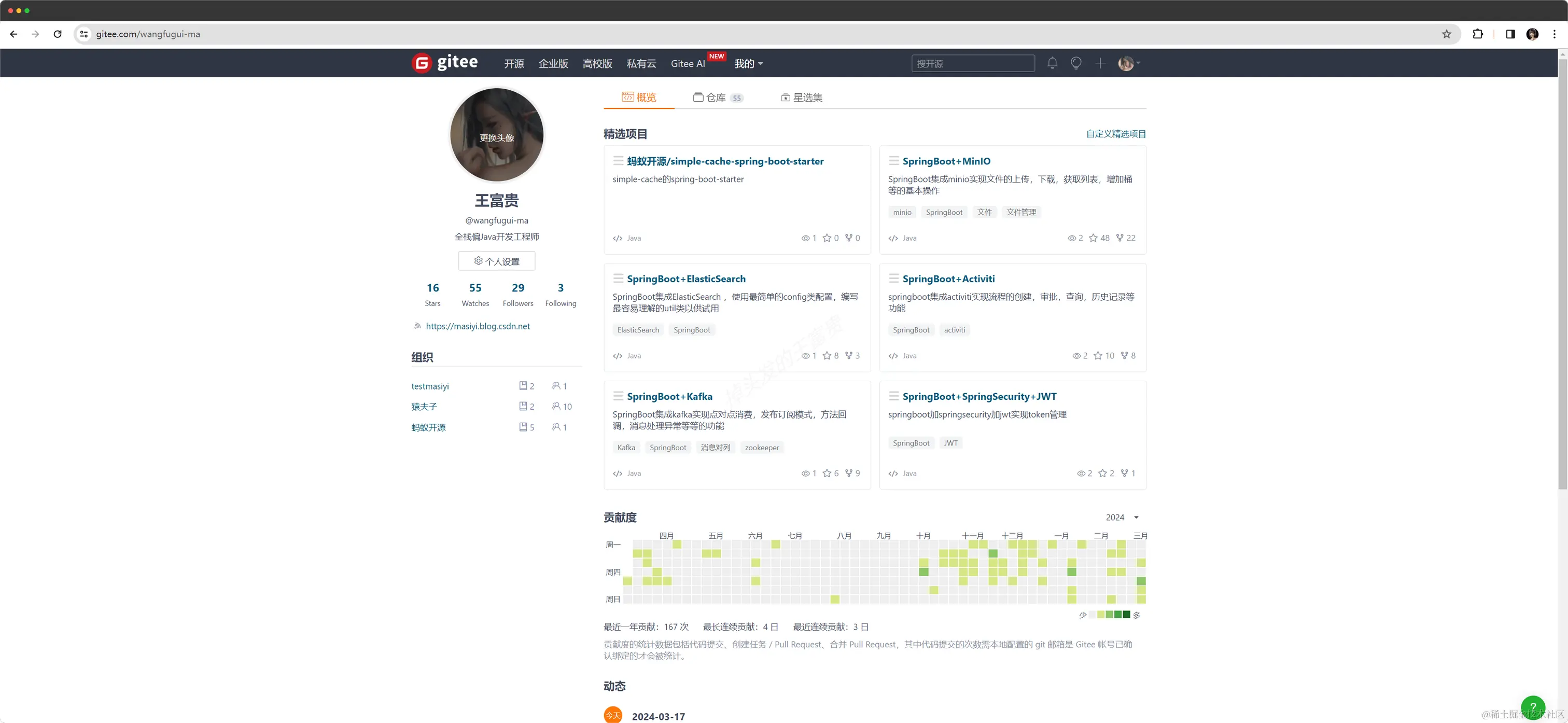Click the 搜开源 search field
1568x723 pixels.
972,63
